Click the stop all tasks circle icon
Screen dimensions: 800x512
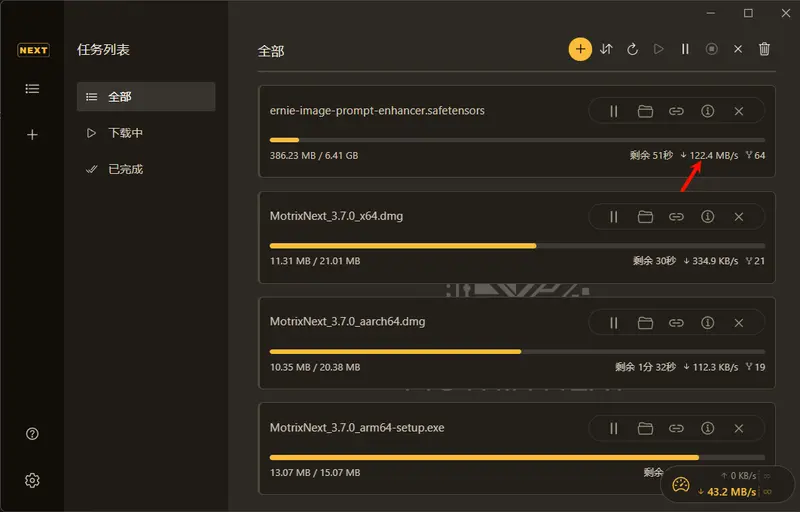tap(712, 49)
